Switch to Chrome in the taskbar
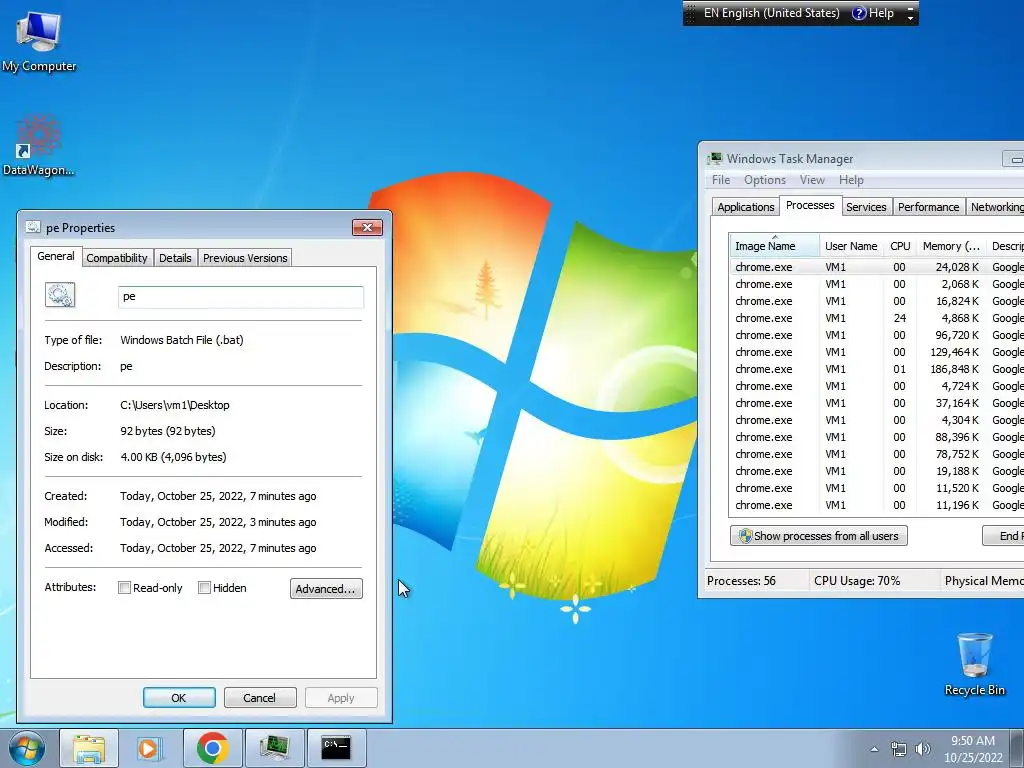The image size is (1024, 768). 212,748
